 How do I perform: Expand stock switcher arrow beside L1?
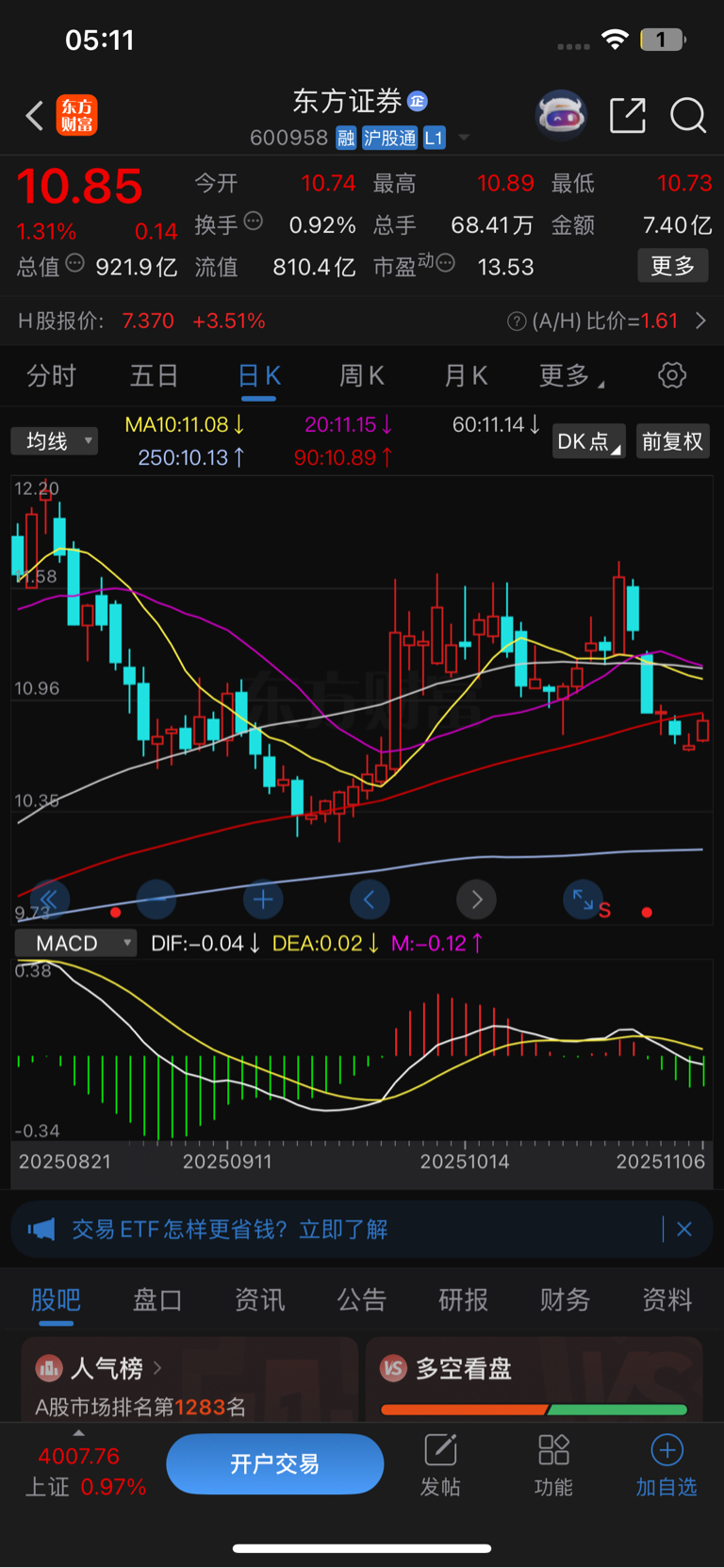tap(463, 138)
